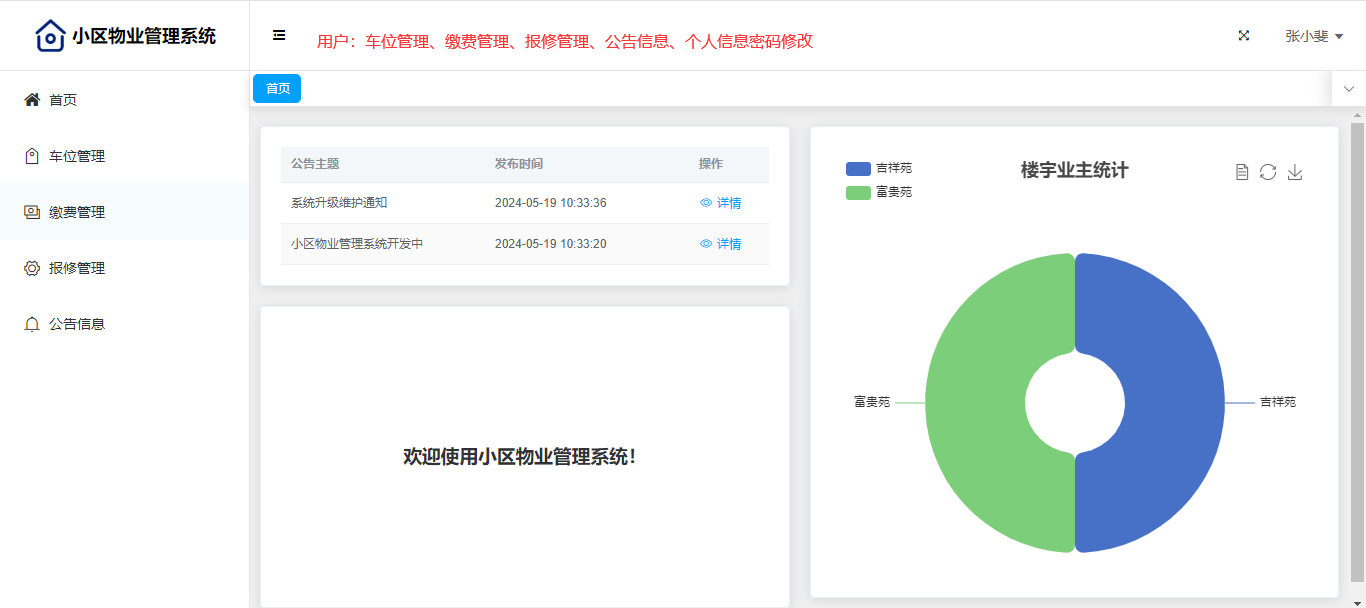View 详情 for 系统升级维护通知
1366x608 pixels.
point(721,203)
